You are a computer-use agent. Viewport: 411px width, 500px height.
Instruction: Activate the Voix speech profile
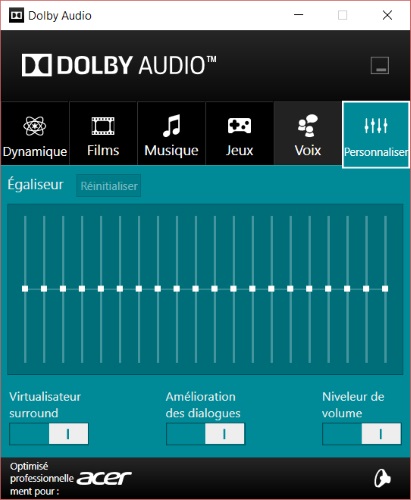point(308,133)
